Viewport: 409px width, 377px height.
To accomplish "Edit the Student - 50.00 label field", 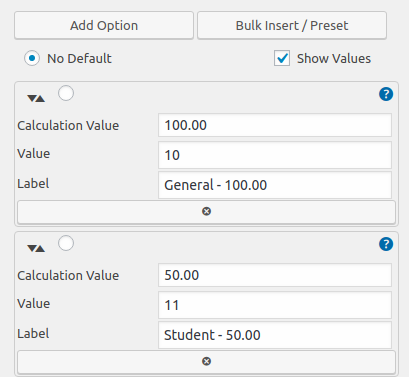I will 275,335.
